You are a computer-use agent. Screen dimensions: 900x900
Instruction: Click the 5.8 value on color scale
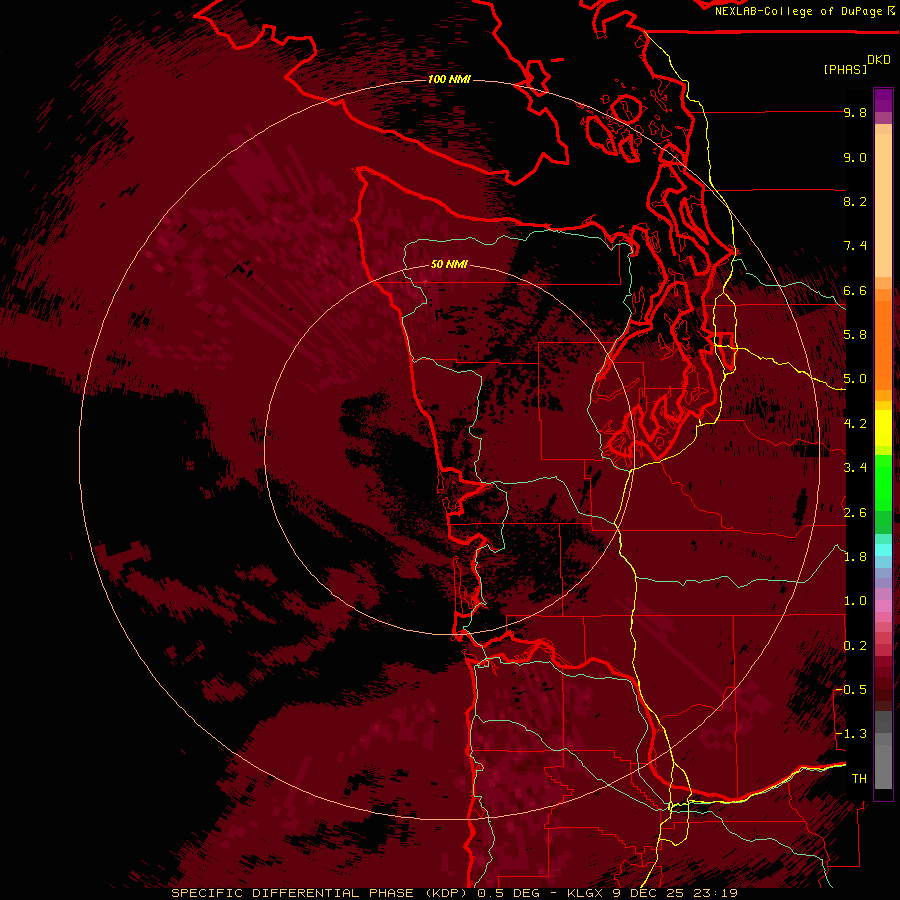(x=855, y=335)
